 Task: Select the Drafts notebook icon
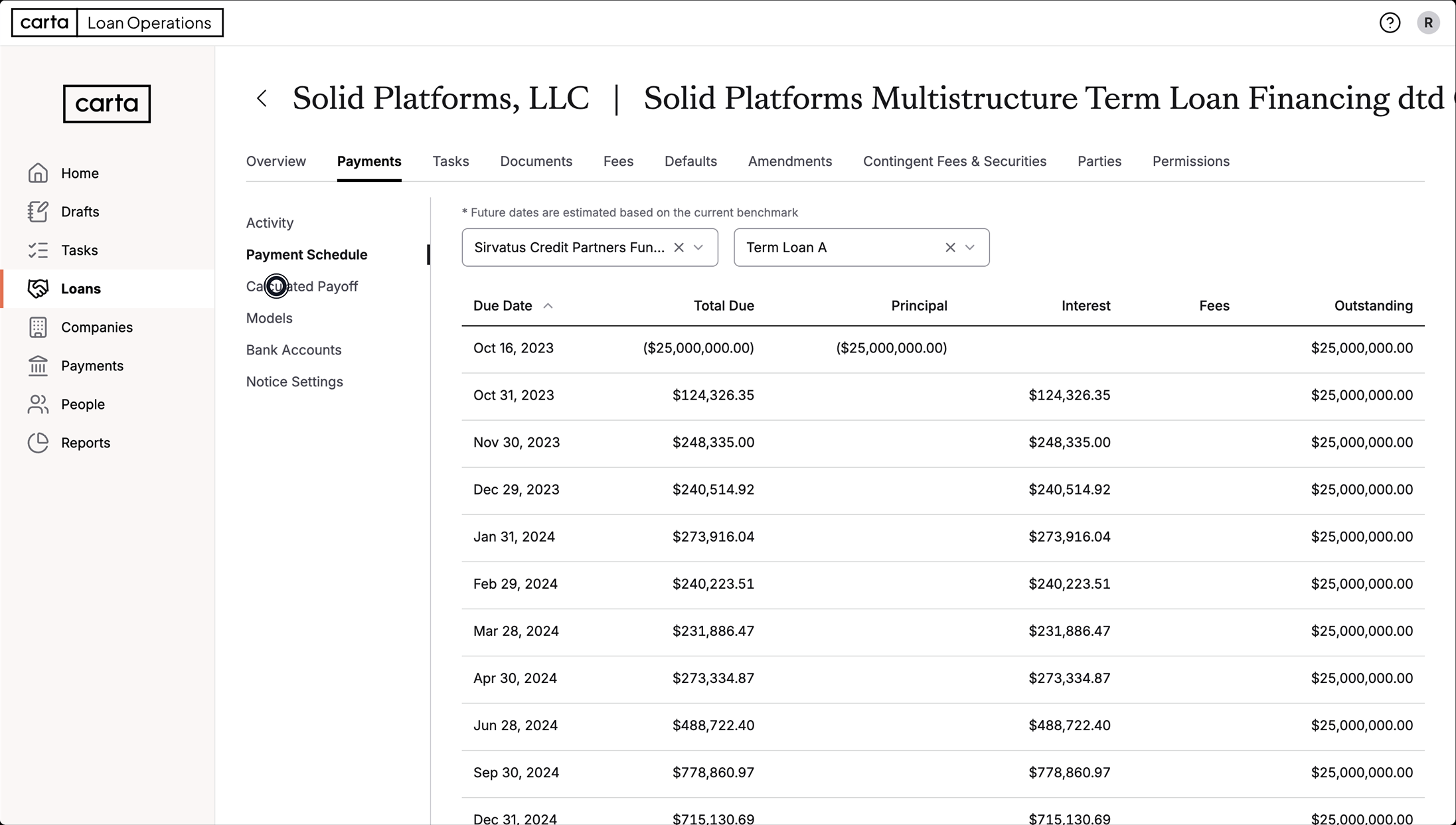coord(39,211)
